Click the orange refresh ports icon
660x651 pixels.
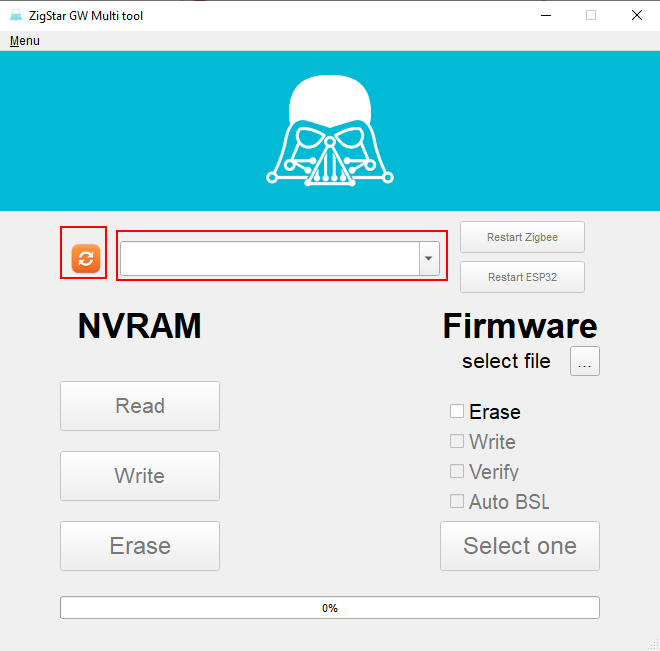pyautogui.click(x=85, y=258)
